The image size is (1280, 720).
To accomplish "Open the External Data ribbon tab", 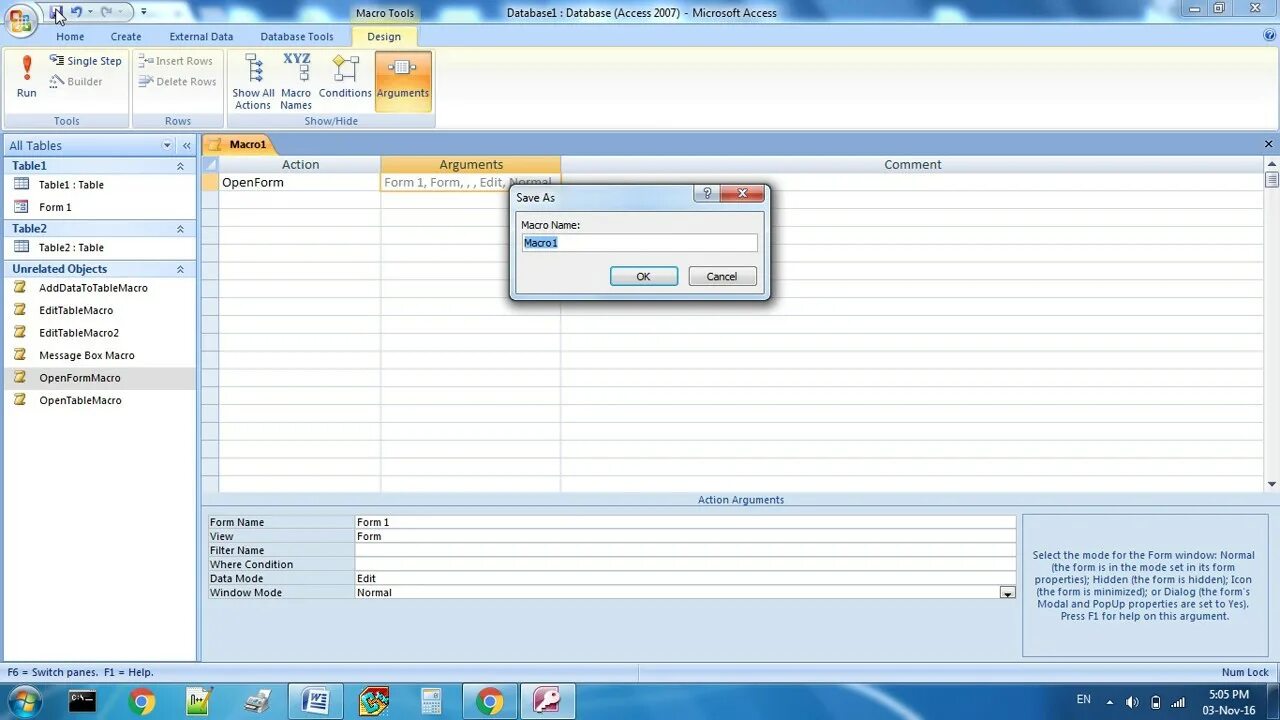I will pyautogui.click(x=201, y=36).
